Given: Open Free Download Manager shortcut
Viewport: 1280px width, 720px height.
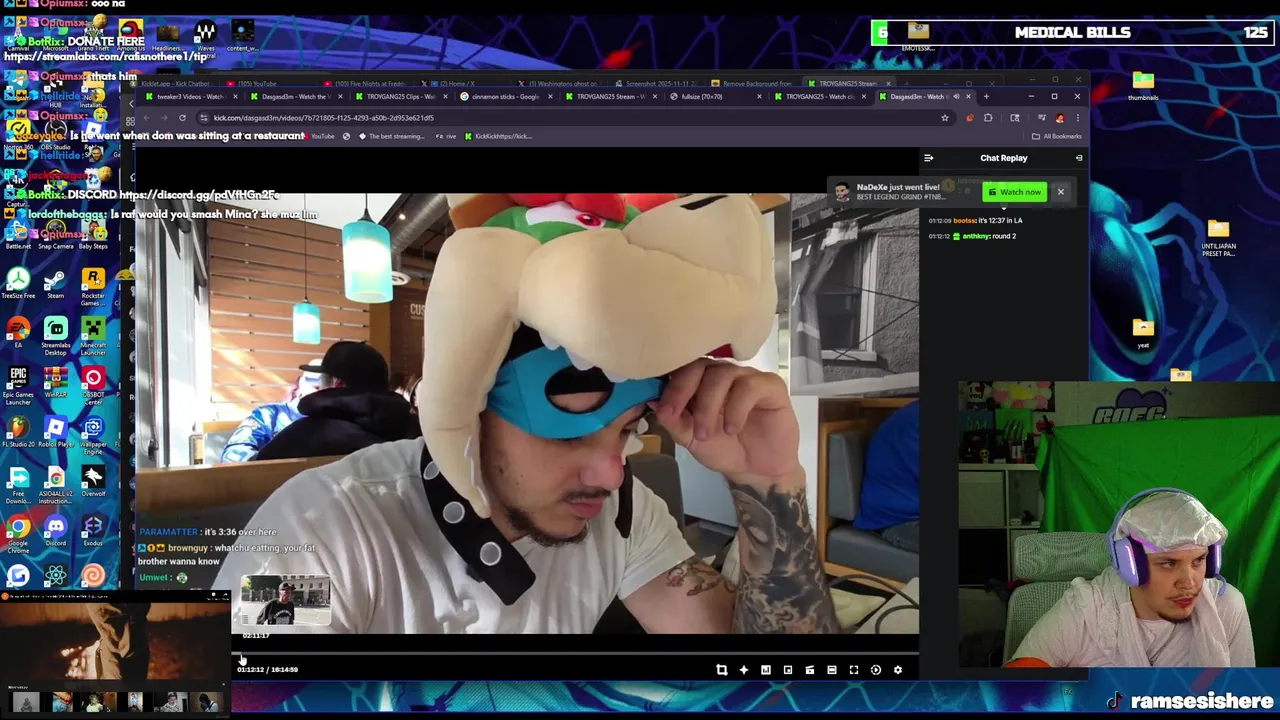Looking at the screenshot, I should 18,486.
